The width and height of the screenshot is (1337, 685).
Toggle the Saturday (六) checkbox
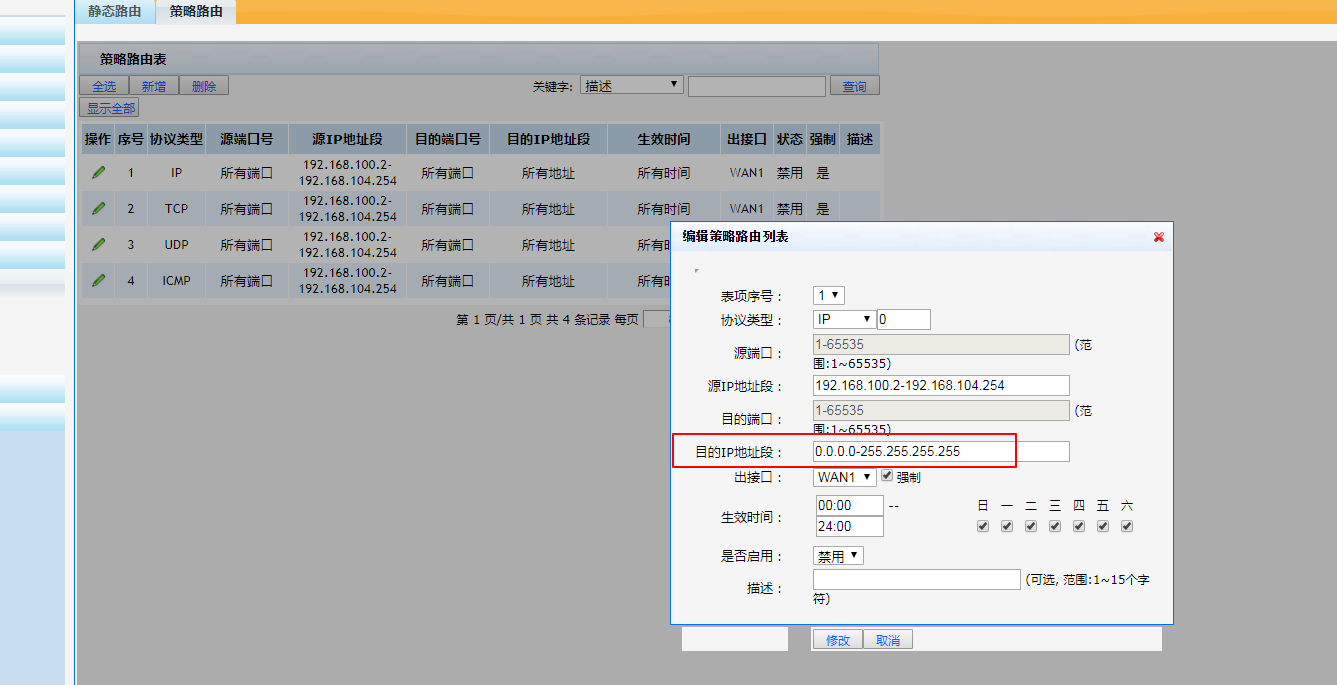[x=1127, y=526]
